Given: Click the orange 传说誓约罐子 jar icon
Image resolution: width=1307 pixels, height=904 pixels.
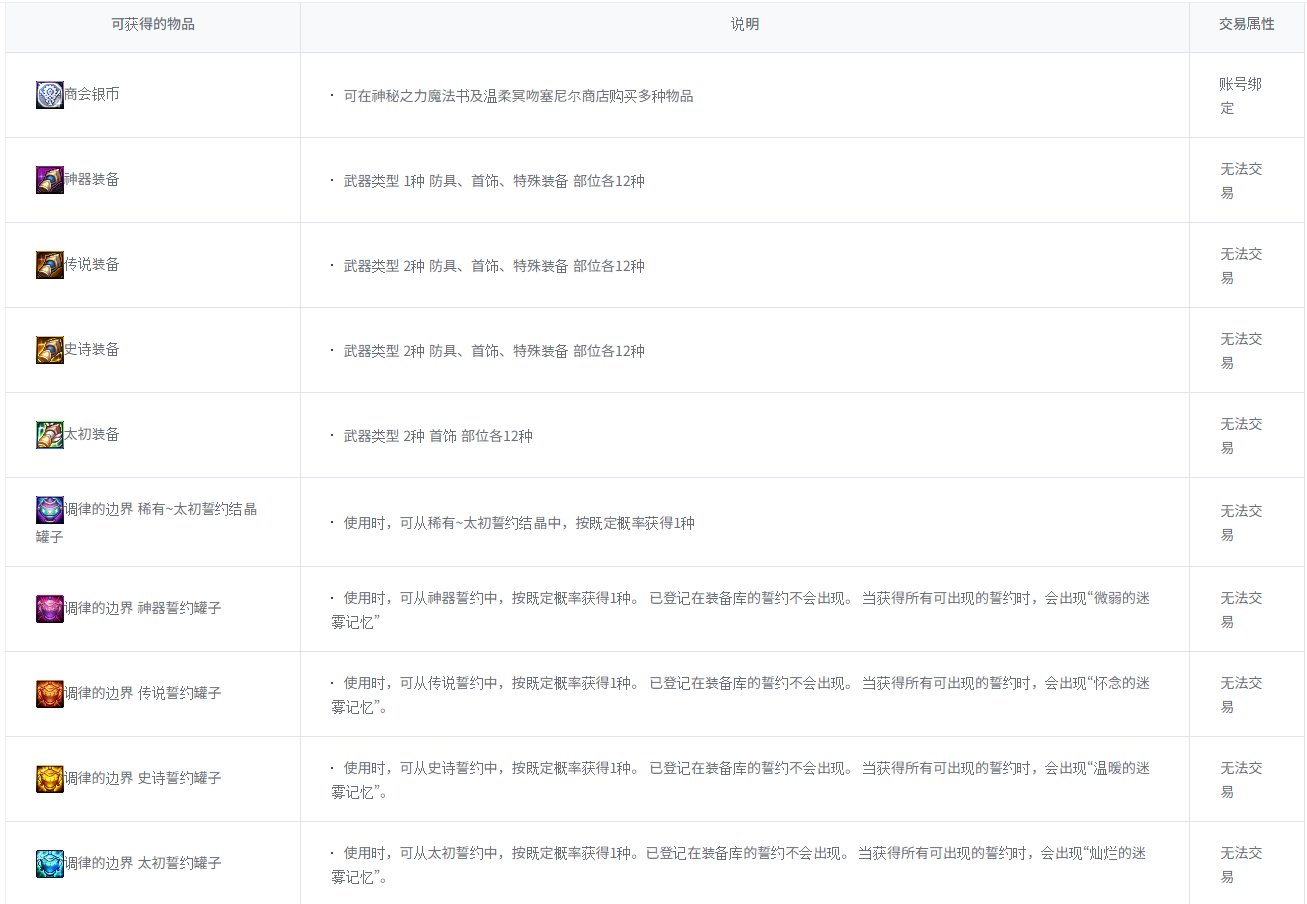Looking at the screenshot, I should tap(50, 693).
